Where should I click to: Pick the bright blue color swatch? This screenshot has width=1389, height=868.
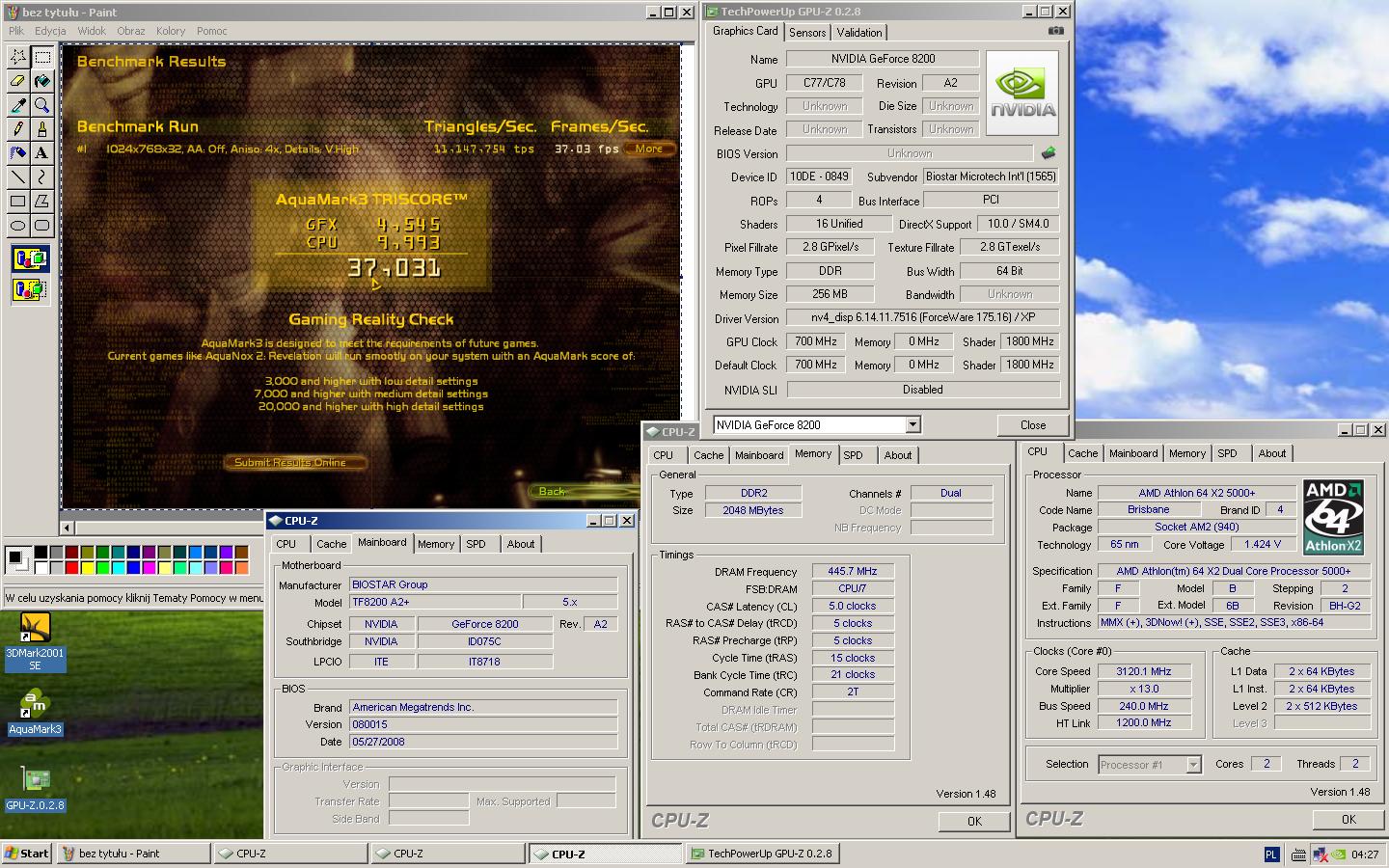(x=134, y=567)
